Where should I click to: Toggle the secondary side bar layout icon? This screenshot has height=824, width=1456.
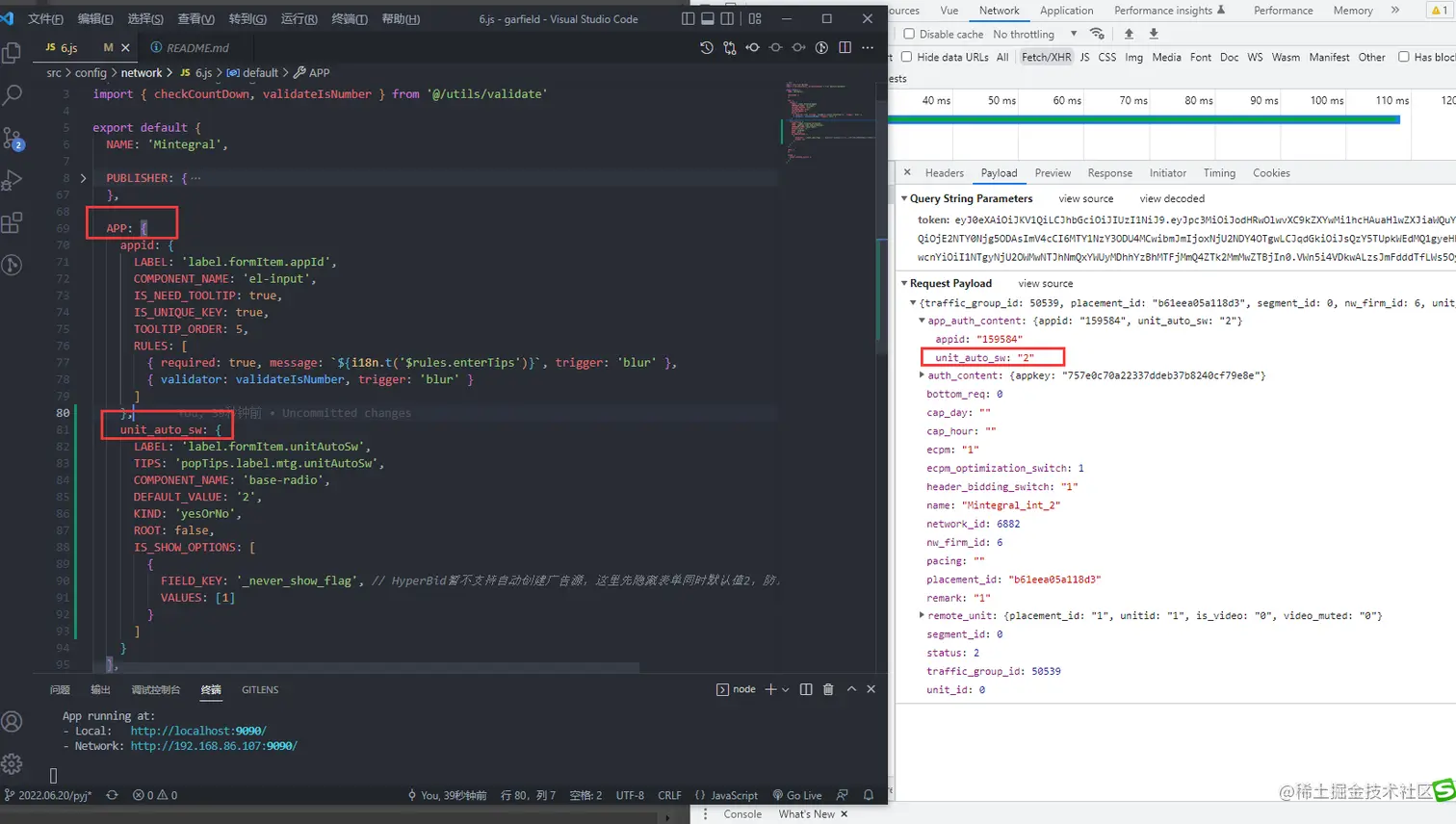(x=728, y=18)
